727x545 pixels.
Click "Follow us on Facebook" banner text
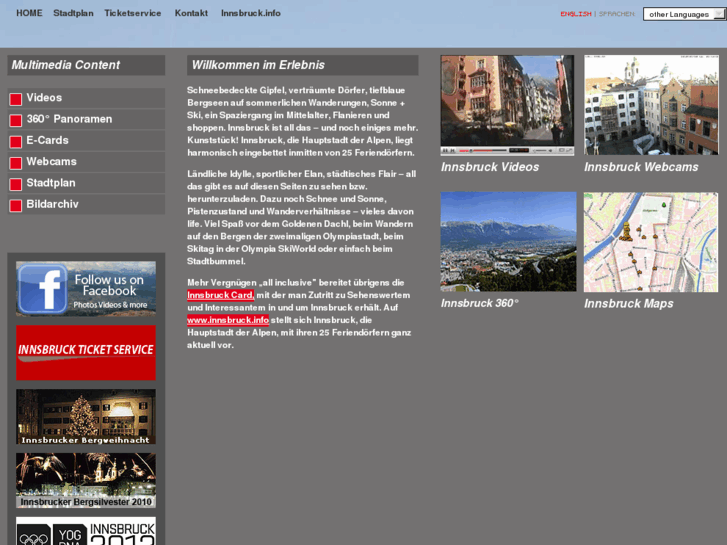109,285
